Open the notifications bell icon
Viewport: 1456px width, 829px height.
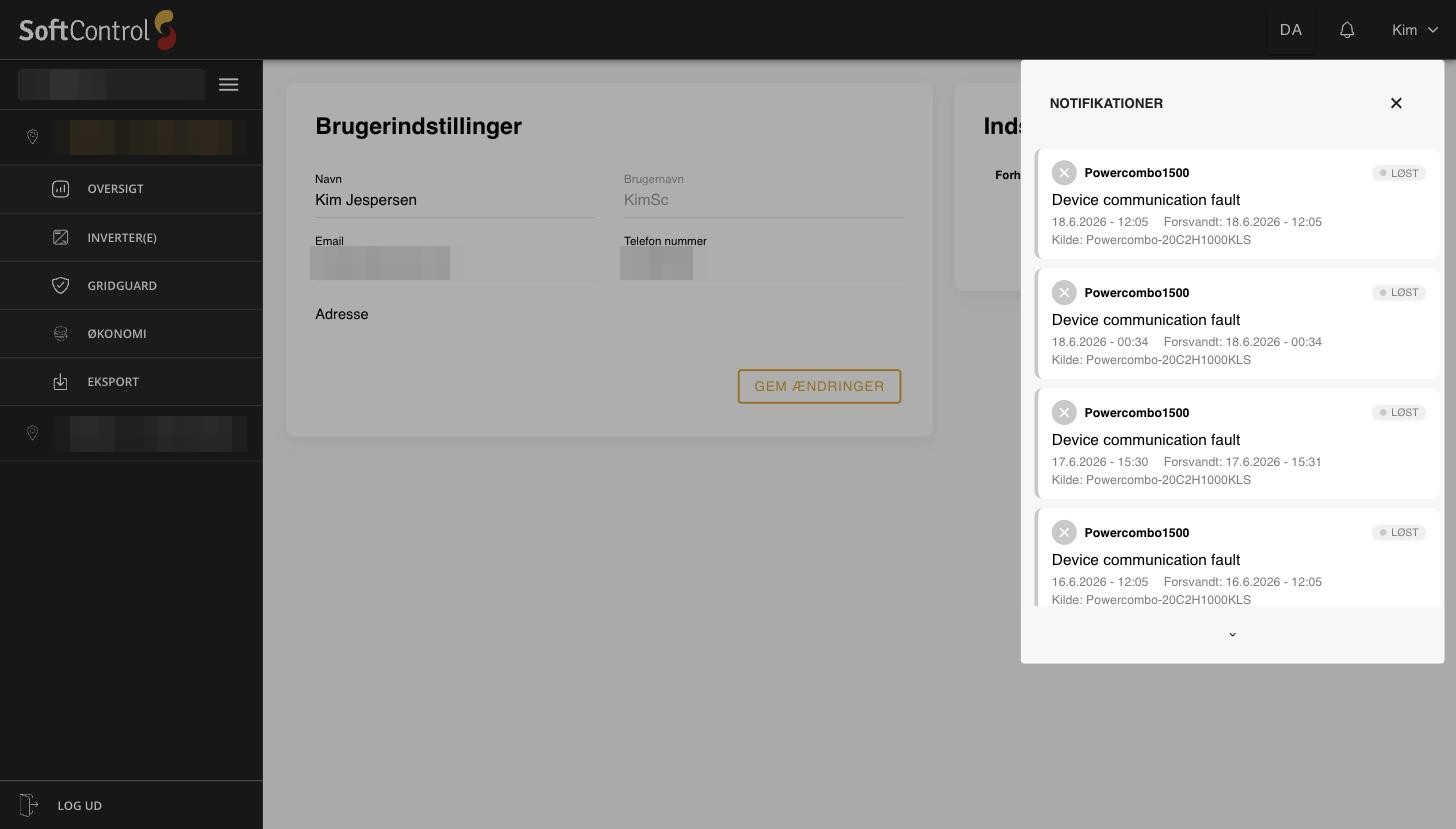click(1347, 30)
